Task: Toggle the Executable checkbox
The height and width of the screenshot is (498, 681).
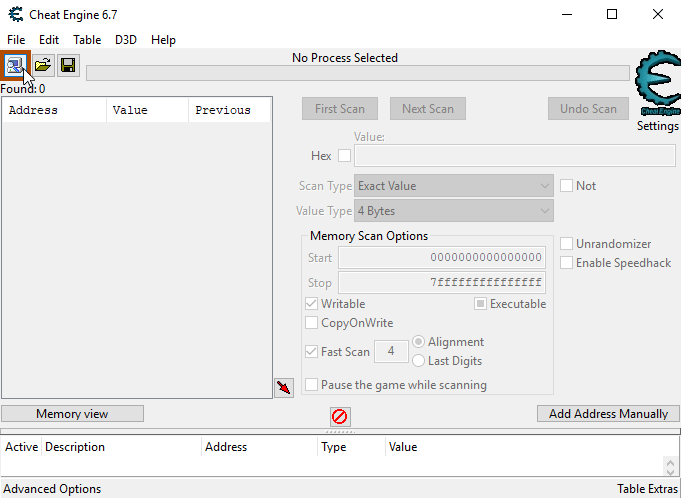Action: [x=480, y=303]
